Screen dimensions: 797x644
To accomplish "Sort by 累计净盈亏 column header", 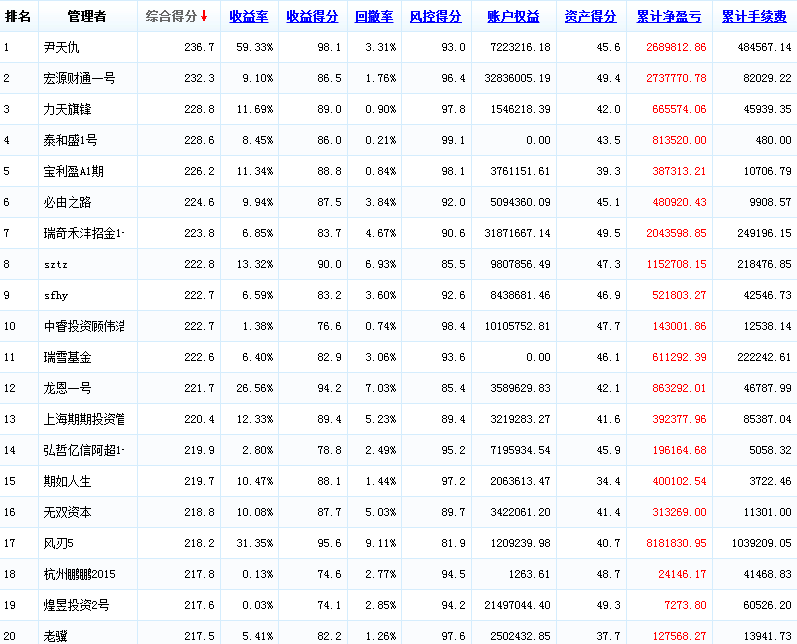I will [x=669, y=17].
